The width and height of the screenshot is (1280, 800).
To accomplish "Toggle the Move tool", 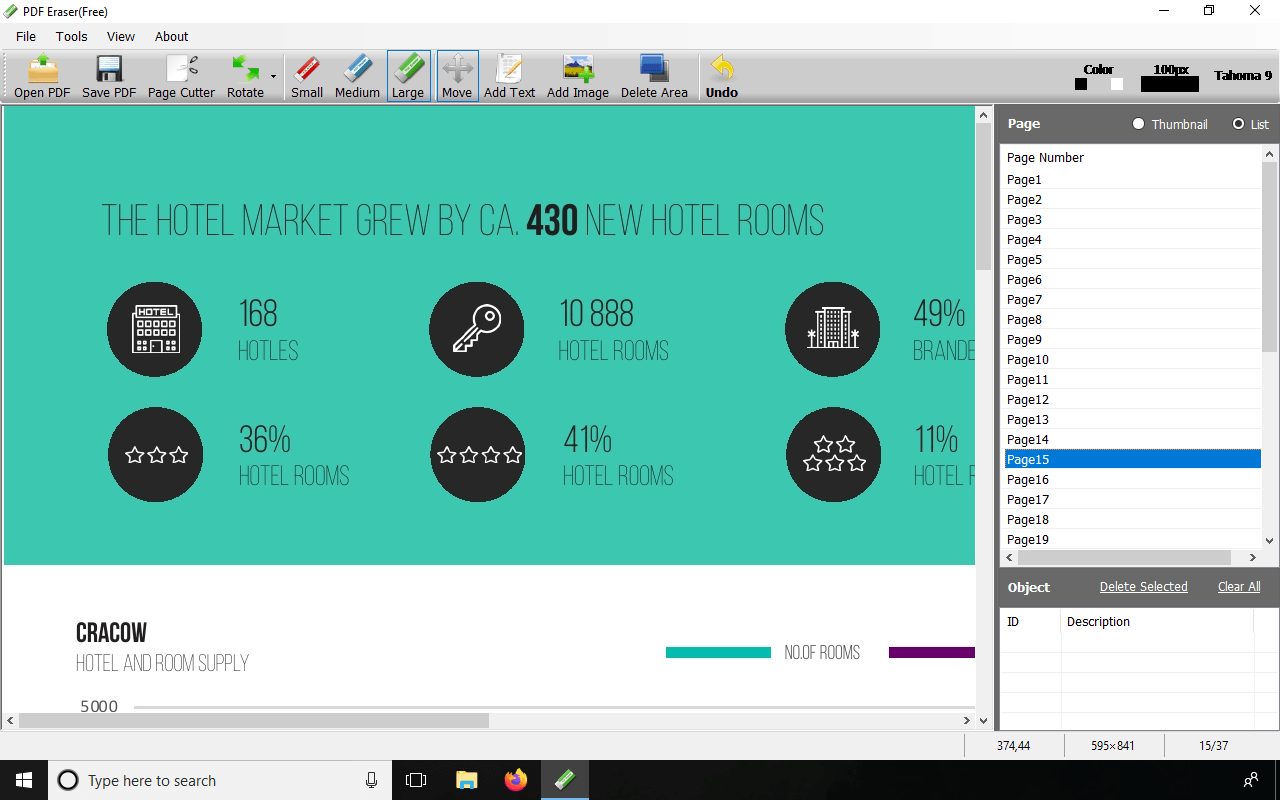I will point(457,77).
